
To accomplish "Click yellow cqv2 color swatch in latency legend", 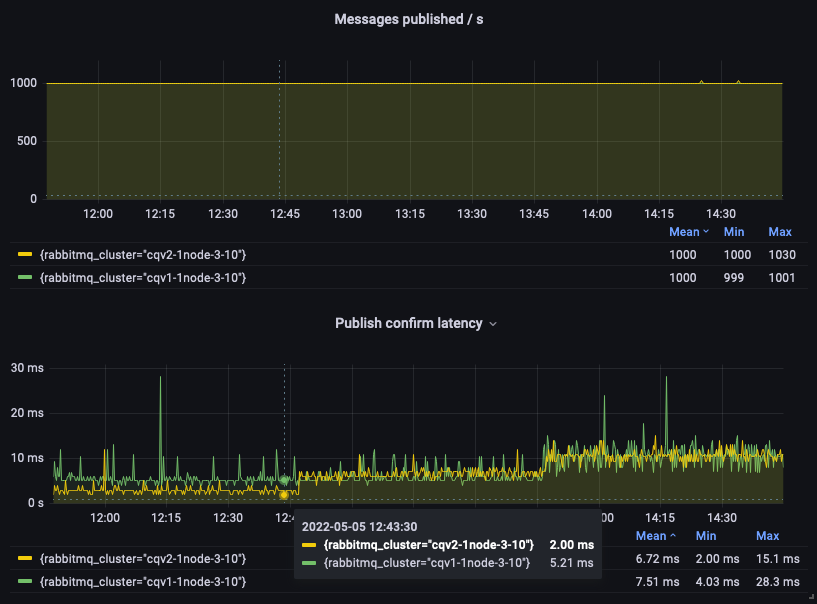I will (x=24, y=558).
